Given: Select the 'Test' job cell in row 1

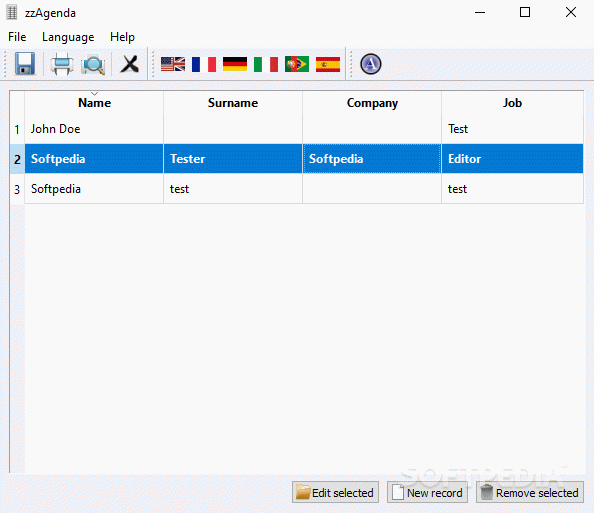Looking at the screenshot, I should (512, 129).
